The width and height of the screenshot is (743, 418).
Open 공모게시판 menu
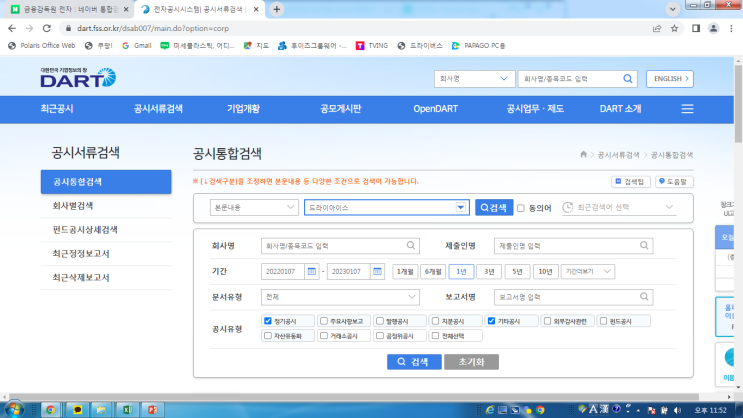point(341,109)
